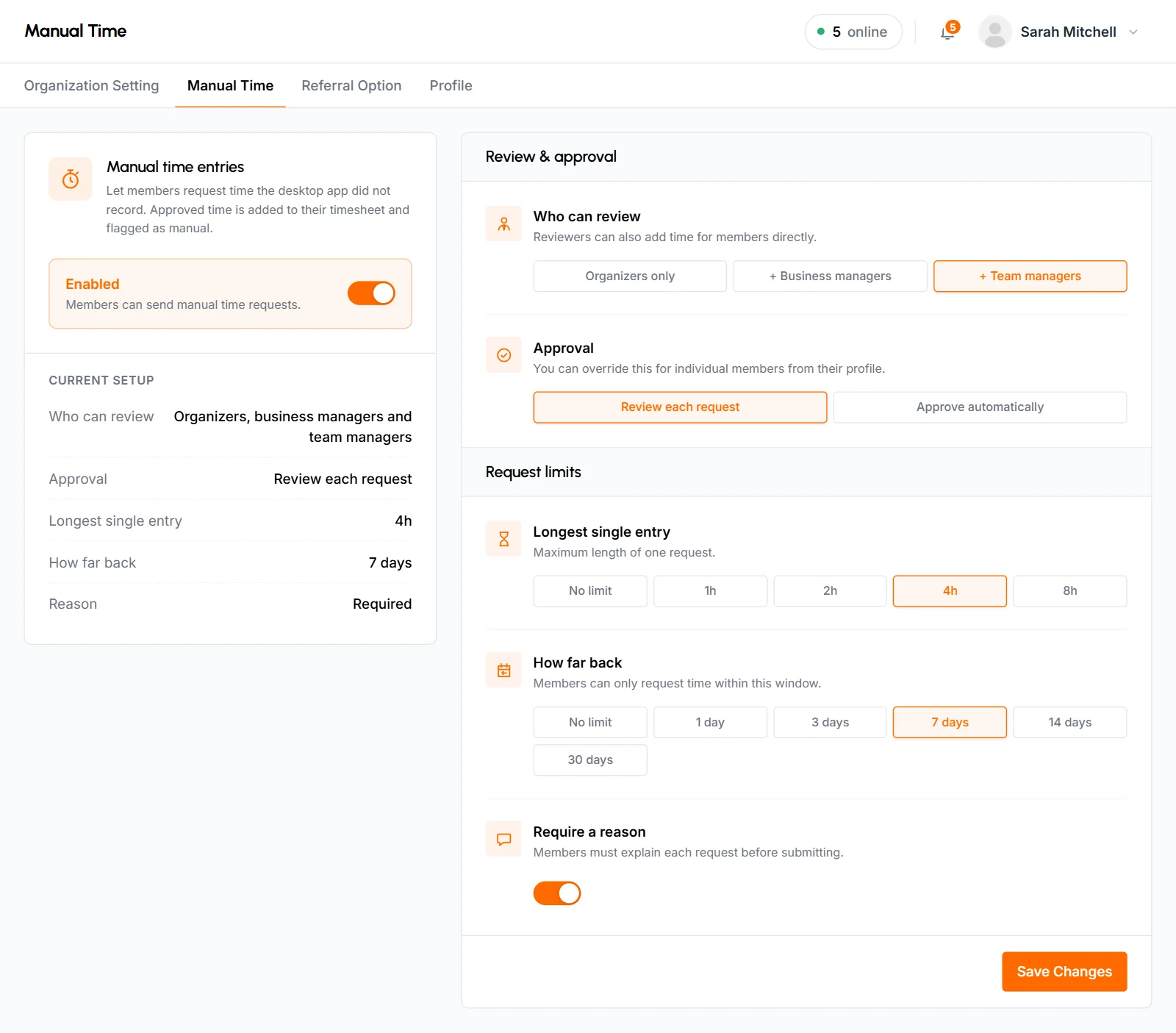Click the 'Organizers, business managers and team managers' value
Viewport: 1176px width, 1033px height.
click(293, 426)
